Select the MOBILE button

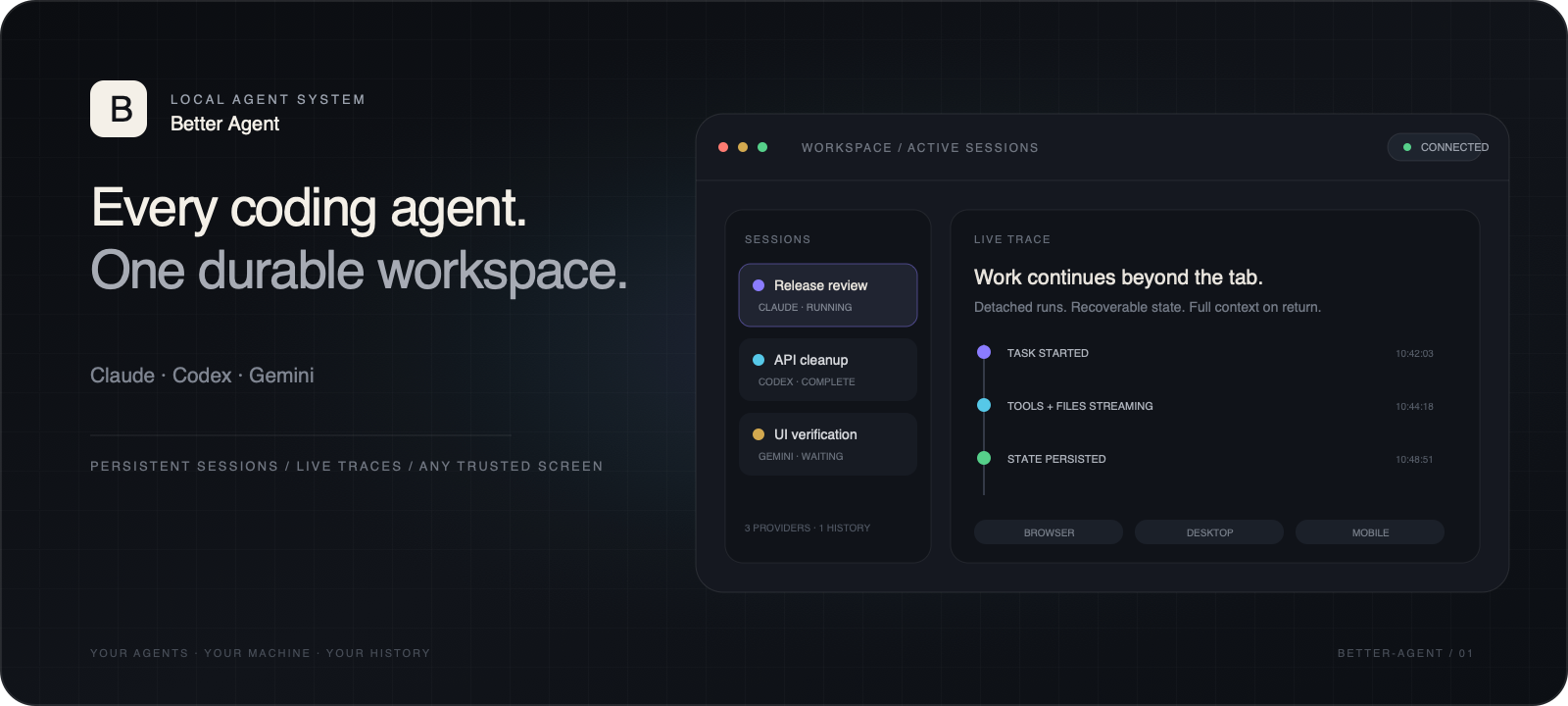click(x=1370, y=532)
